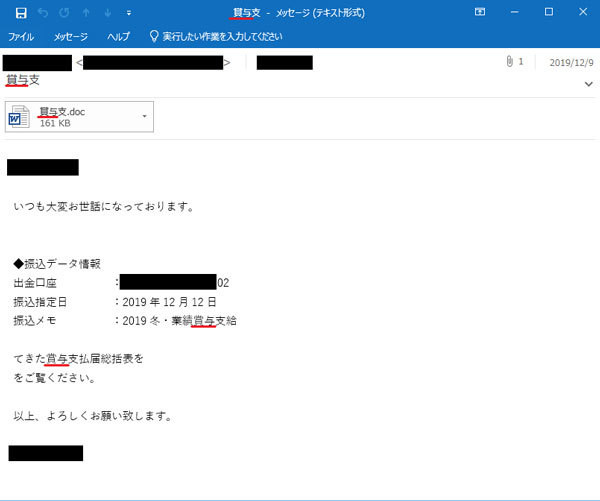The height and width of the screenshot is (501, 600).
Task: Click the subject line 賞与支
Action: (x=23, y=80)
